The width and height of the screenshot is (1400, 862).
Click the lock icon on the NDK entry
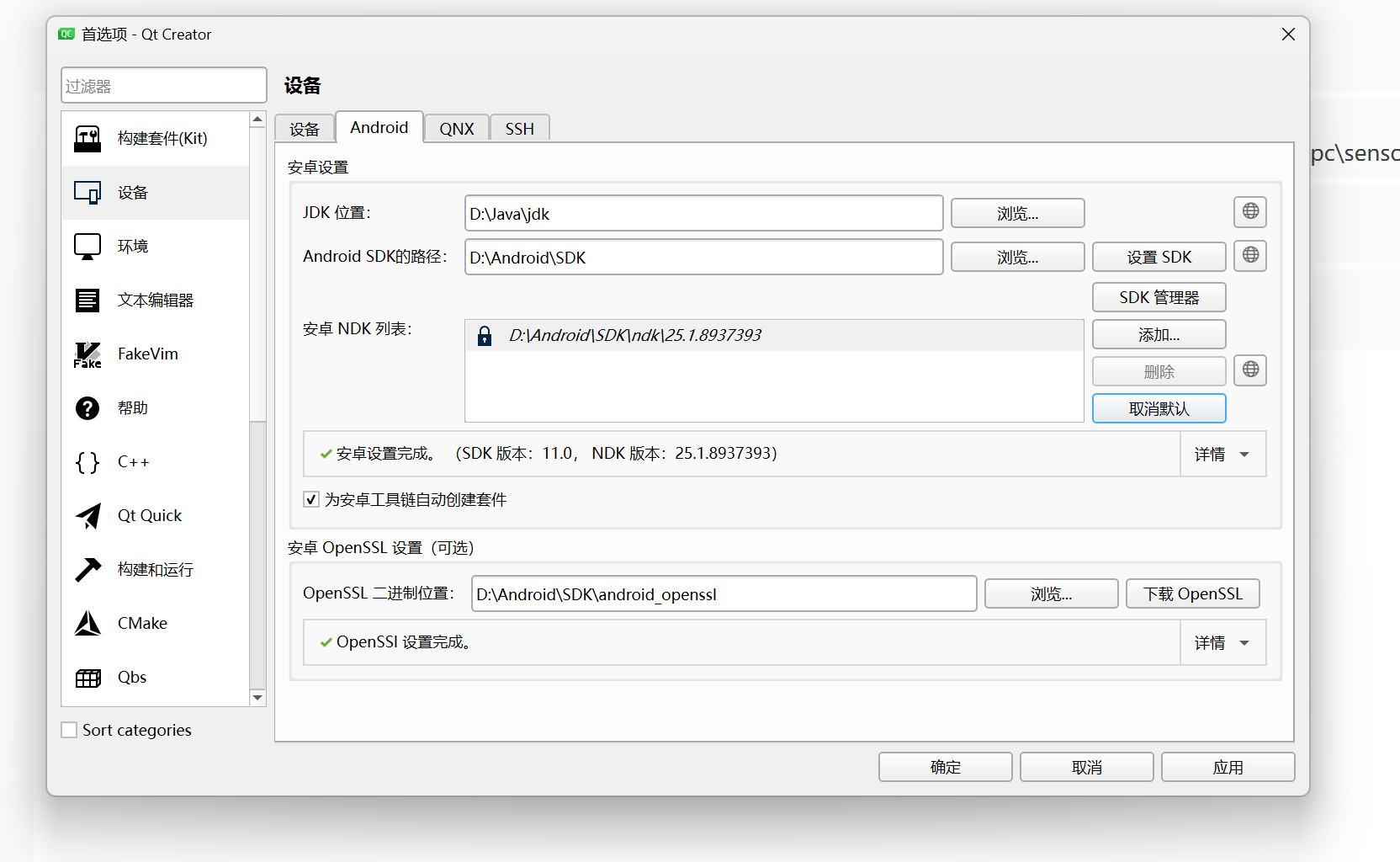tap(485, 336)
